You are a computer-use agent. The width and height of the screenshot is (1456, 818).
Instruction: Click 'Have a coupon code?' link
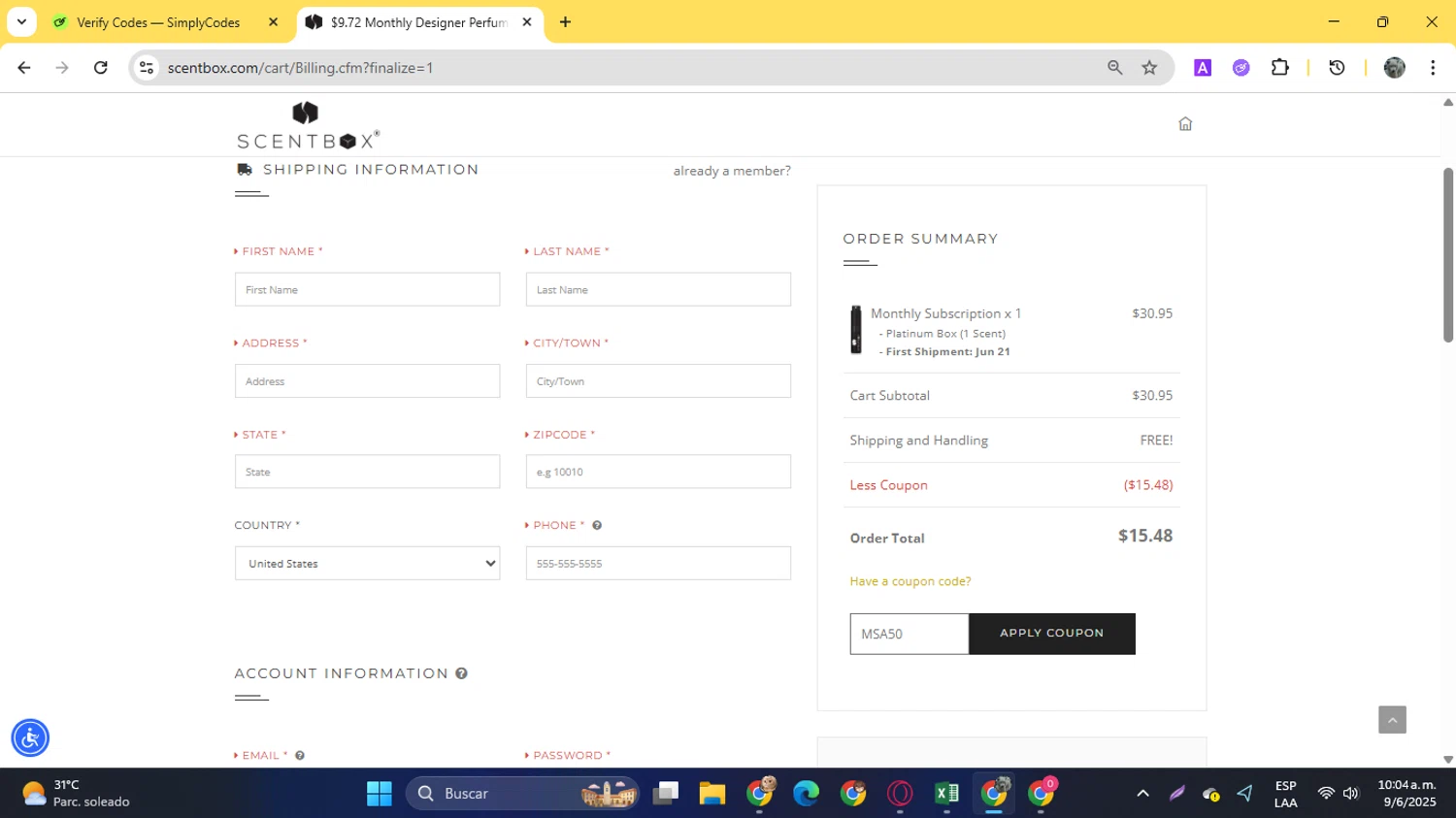[910, 581]
